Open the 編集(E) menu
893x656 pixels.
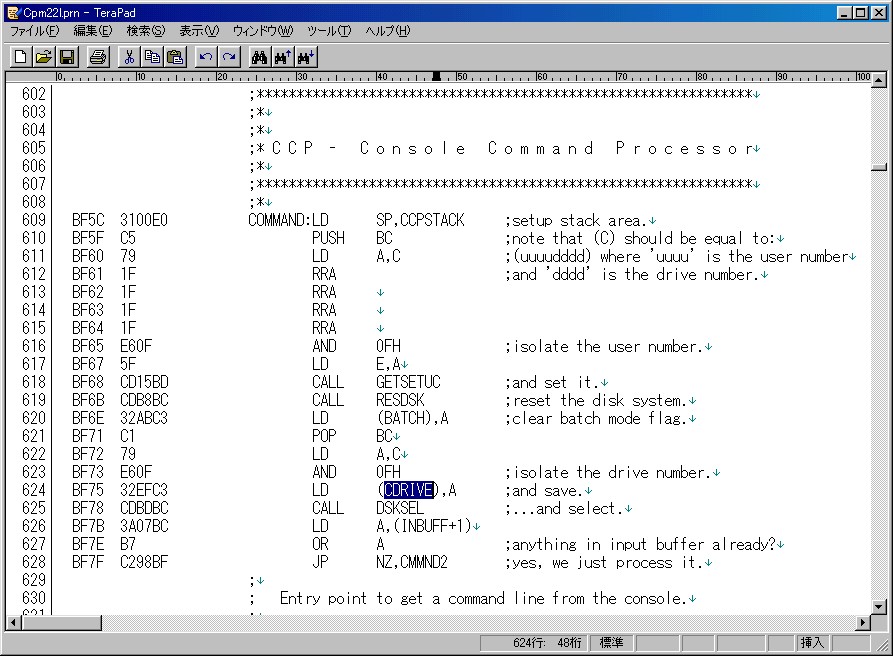pyautogui.click(x=93, y=31)
